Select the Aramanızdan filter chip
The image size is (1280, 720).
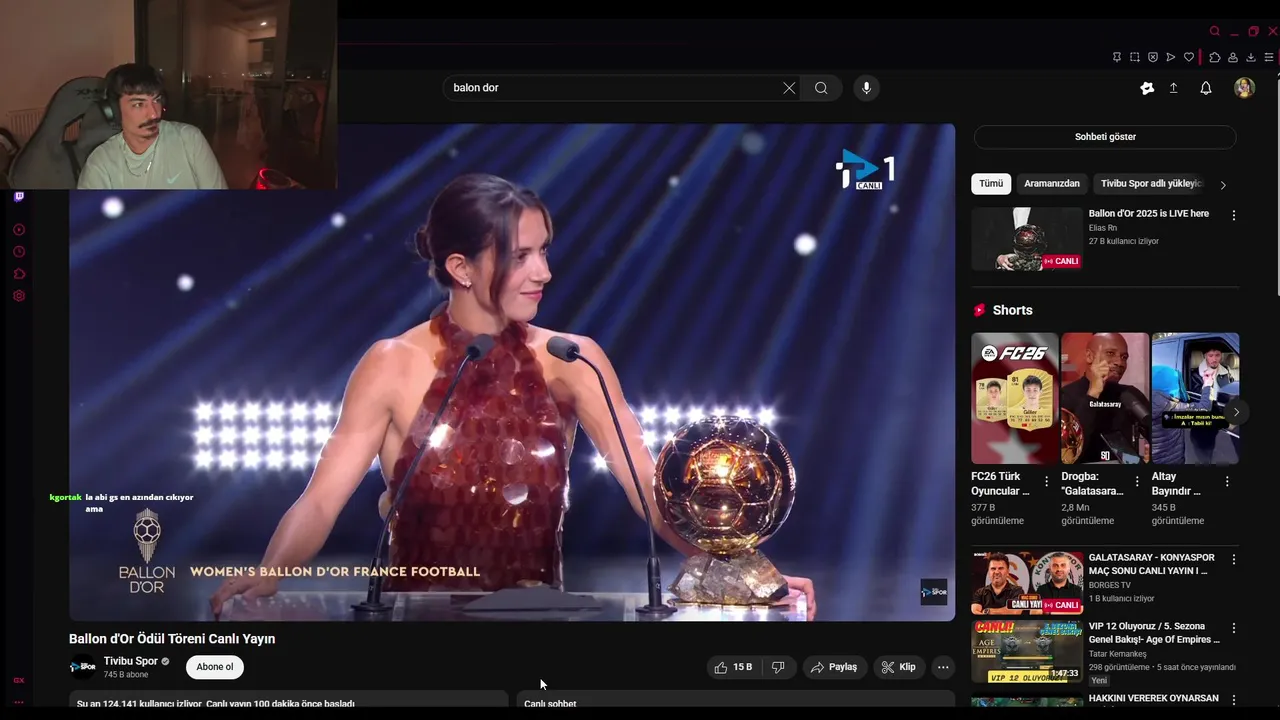tap(1052, 184)
